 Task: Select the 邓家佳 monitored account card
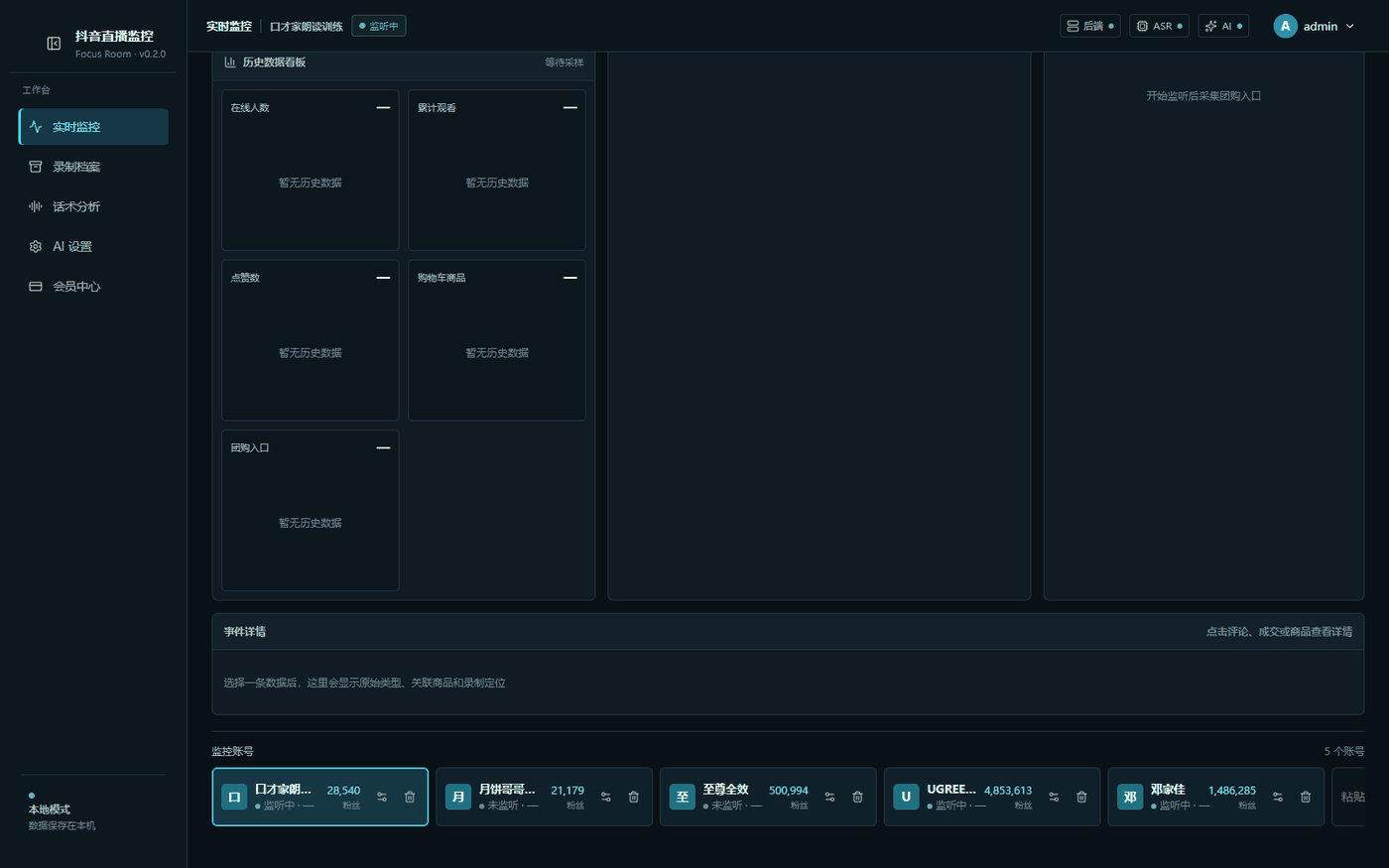click(1215, 797)
